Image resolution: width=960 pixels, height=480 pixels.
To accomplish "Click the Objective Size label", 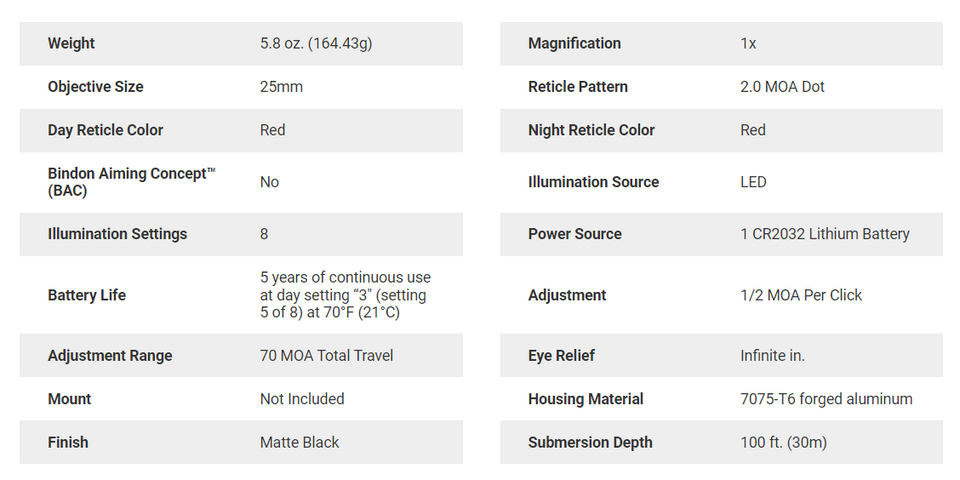I will coord(95,87).
